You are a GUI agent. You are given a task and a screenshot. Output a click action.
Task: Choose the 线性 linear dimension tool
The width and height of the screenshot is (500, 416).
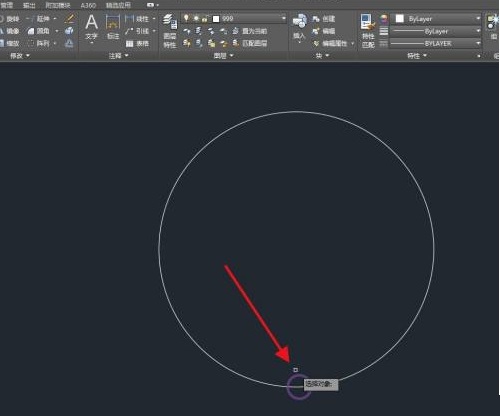(137, 19)
